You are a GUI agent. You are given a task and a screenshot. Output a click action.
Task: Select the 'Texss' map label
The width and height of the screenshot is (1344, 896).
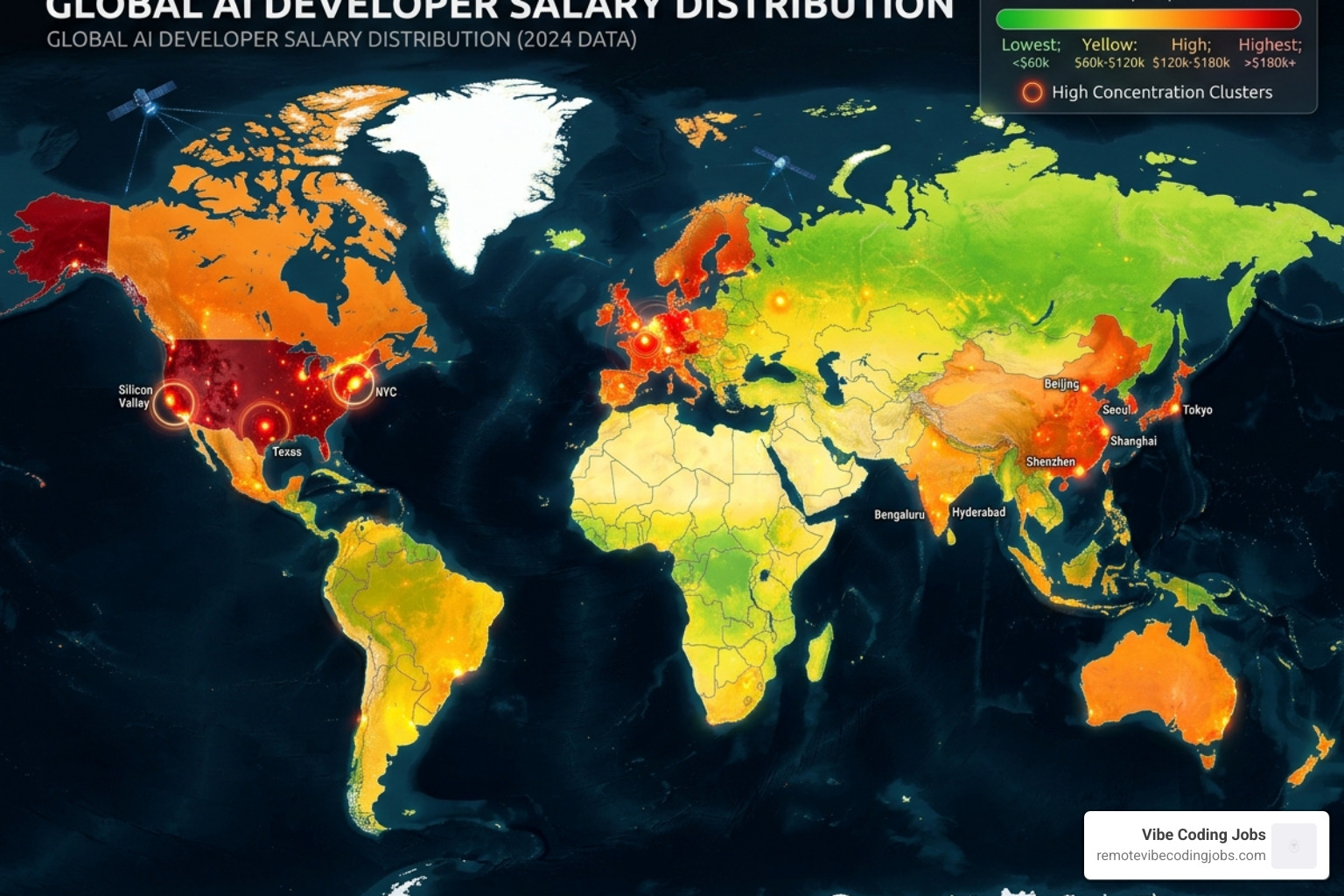point(287,451)
